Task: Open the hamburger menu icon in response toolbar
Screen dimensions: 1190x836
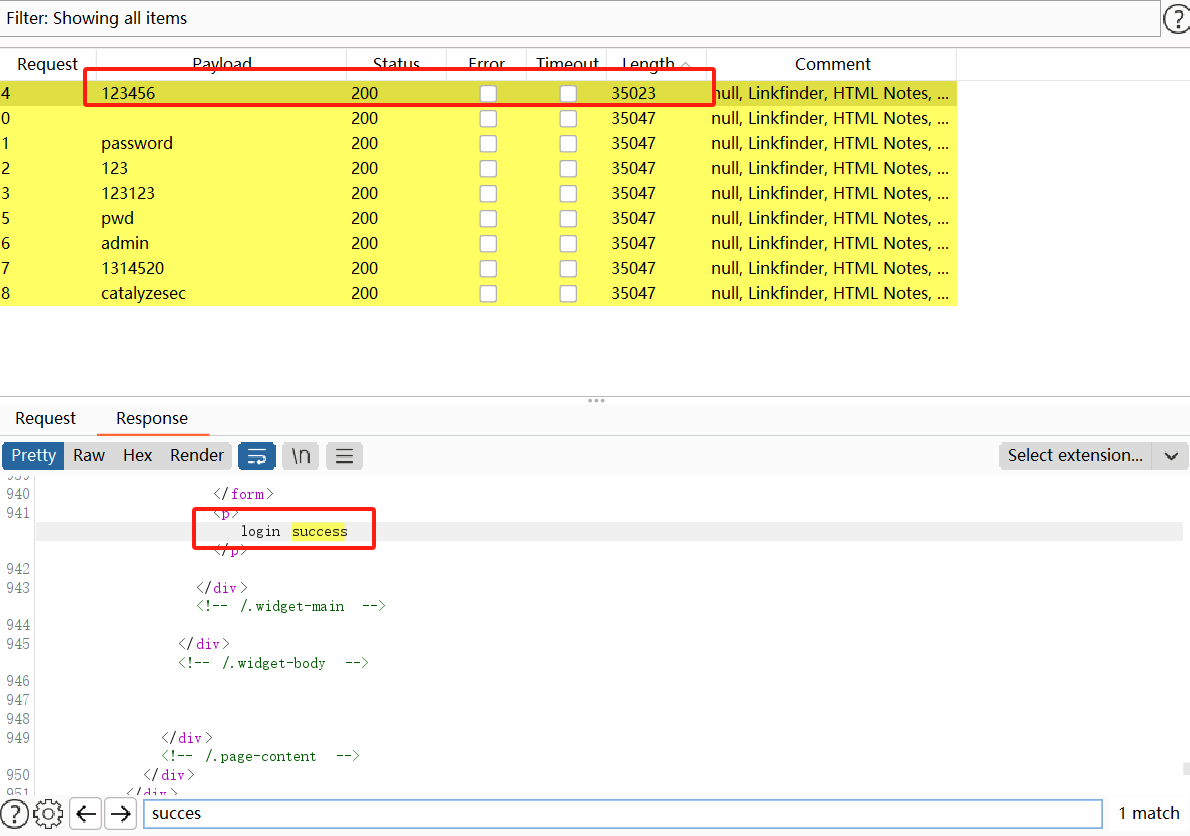Action: coord(345,456)
